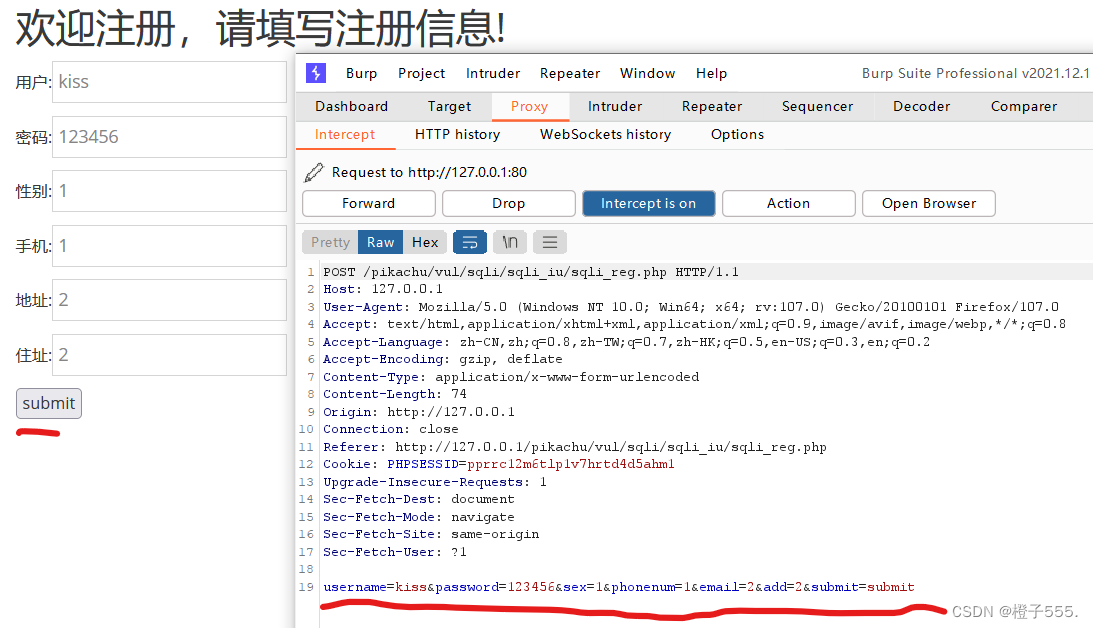Open the Window menu
This screenshot has width=1093, height=628.
[648, 73]
